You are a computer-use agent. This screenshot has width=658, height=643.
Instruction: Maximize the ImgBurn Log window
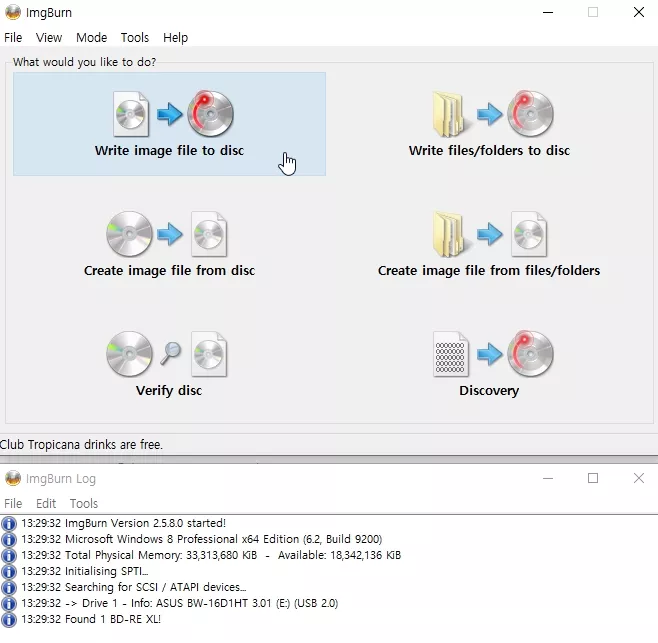(593, 478)
